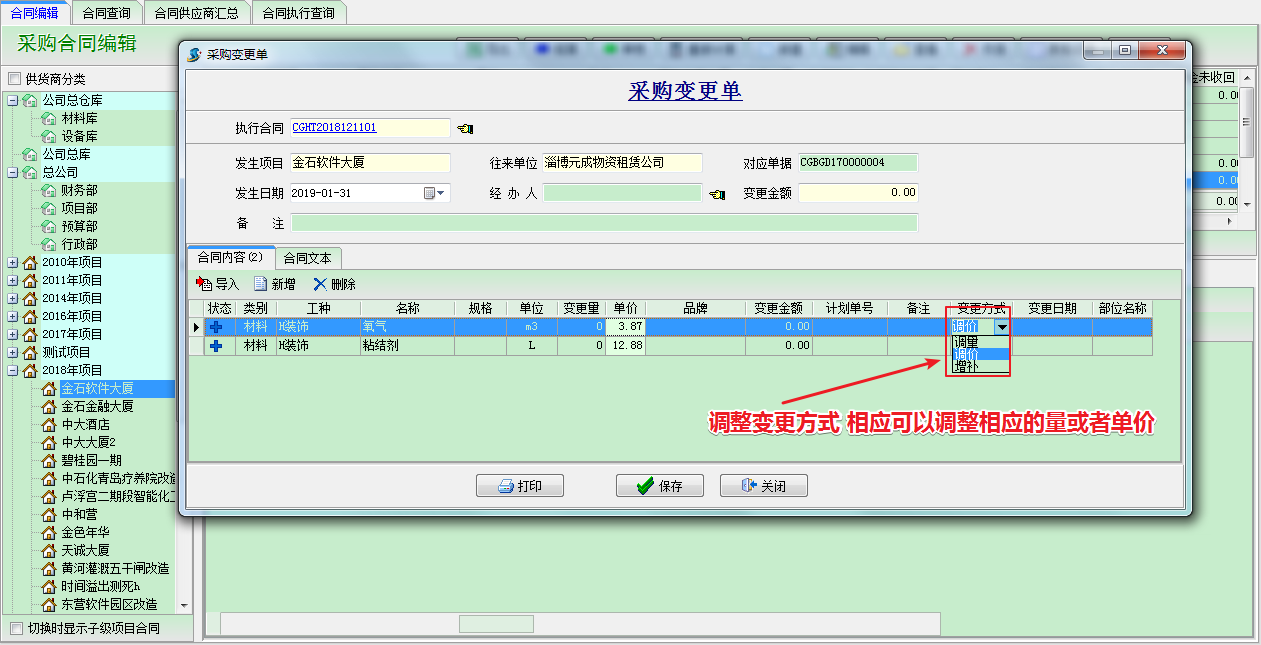The width and height of the screenshot is (1261, 645).
Task: Select the 合同内容 (2) tab
Action: pyautogui.click(x=230, y=256)
